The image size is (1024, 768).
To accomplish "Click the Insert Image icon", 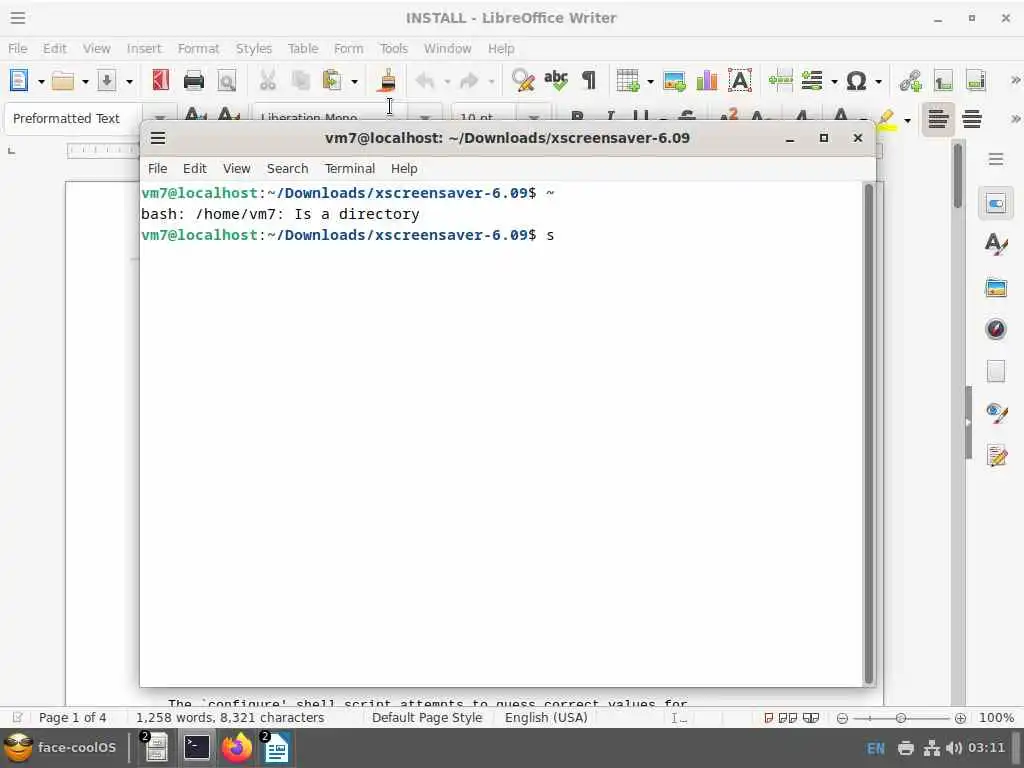I will pos(674,81).
